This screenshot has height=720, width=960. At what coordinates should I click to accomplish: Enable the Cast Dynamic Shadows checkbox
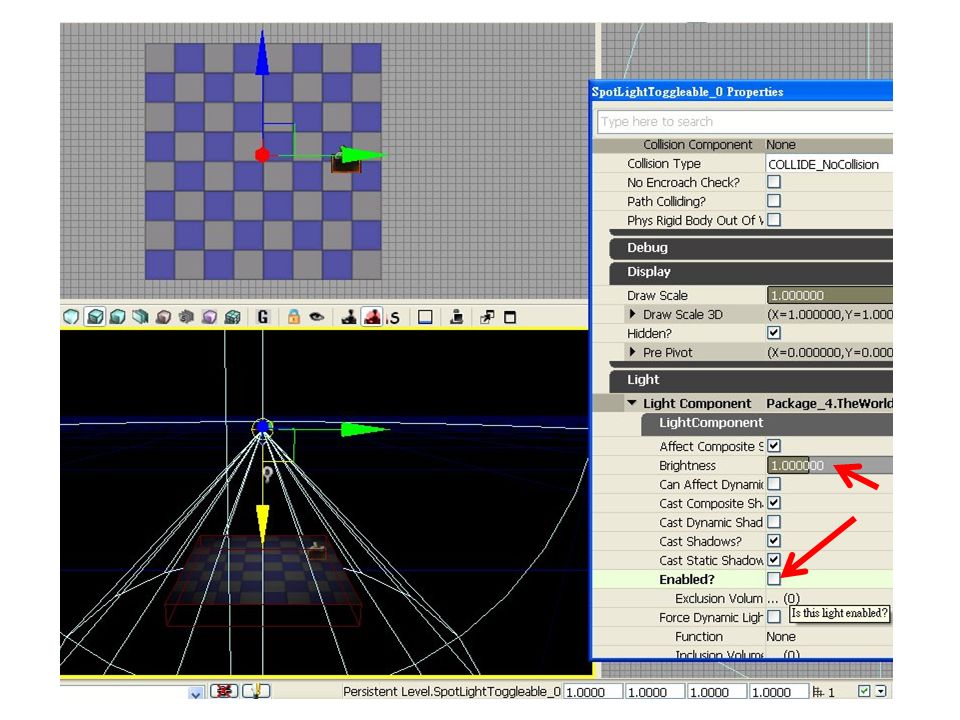pos(774,522)
